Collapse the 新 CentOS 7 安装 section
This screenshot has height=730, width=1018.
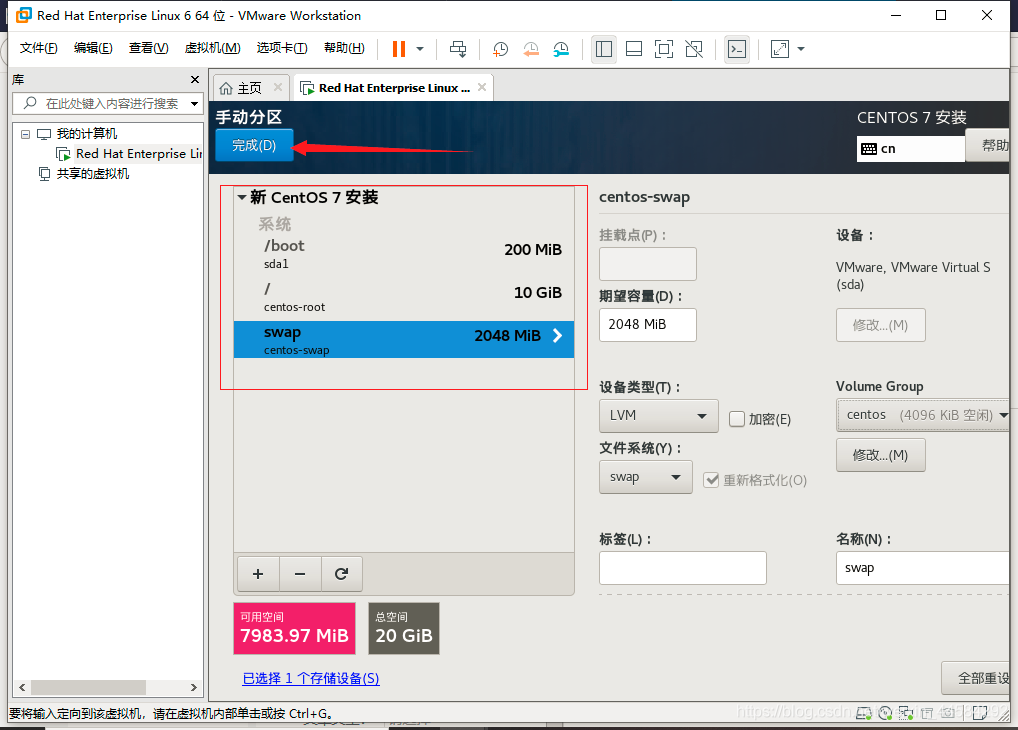click(x=242, y=197)
